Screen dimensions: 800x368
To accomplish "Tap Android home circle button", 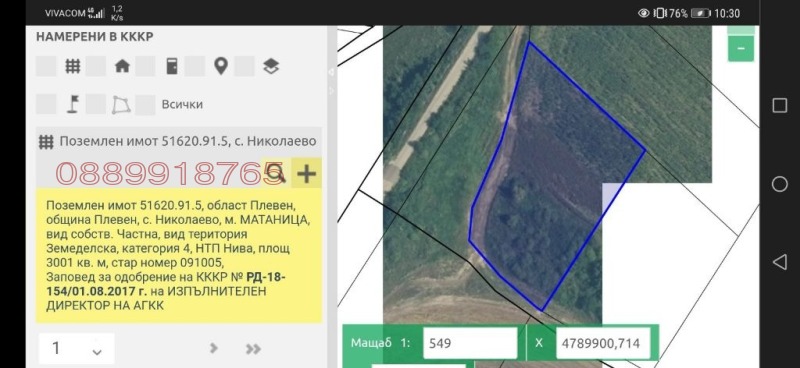I will point(780,184).
